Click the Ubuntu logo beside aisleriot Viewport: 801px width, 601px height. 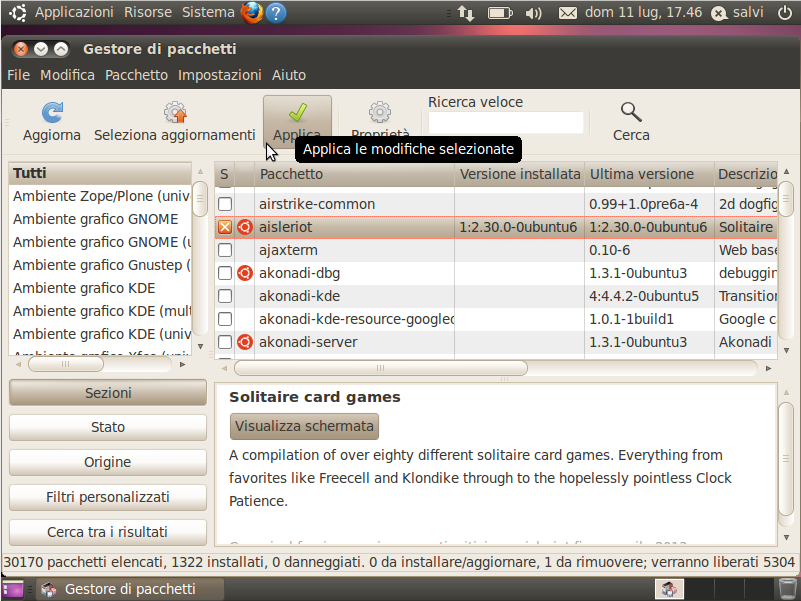click(x=245, y=227)
